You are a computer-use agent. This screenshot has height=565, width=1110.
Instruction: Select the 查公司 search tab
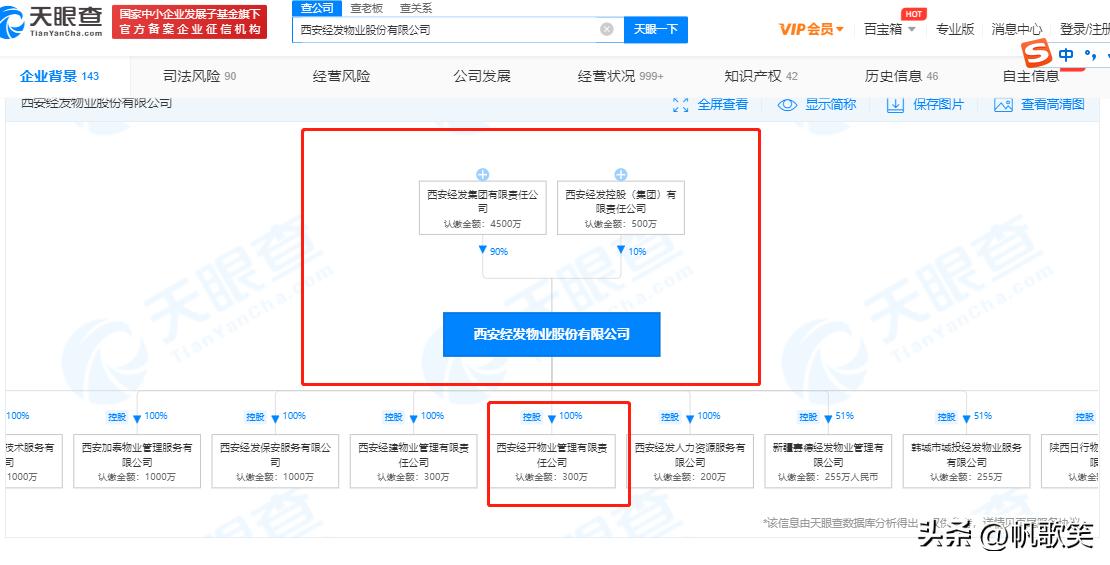pos(316,8)
